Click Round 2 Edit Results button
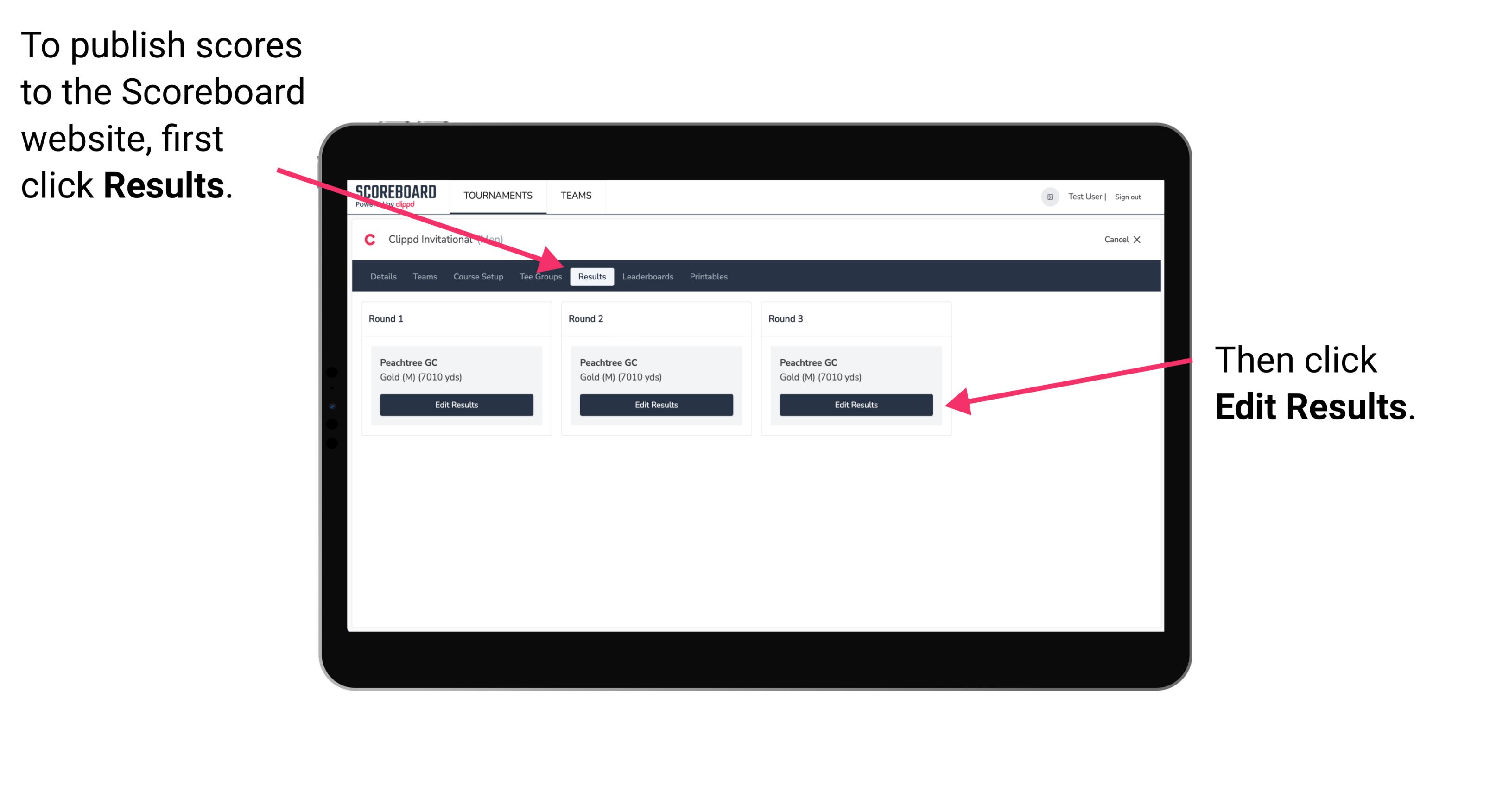Viewport: 1509px width, 812px height. tap(656, 404)
